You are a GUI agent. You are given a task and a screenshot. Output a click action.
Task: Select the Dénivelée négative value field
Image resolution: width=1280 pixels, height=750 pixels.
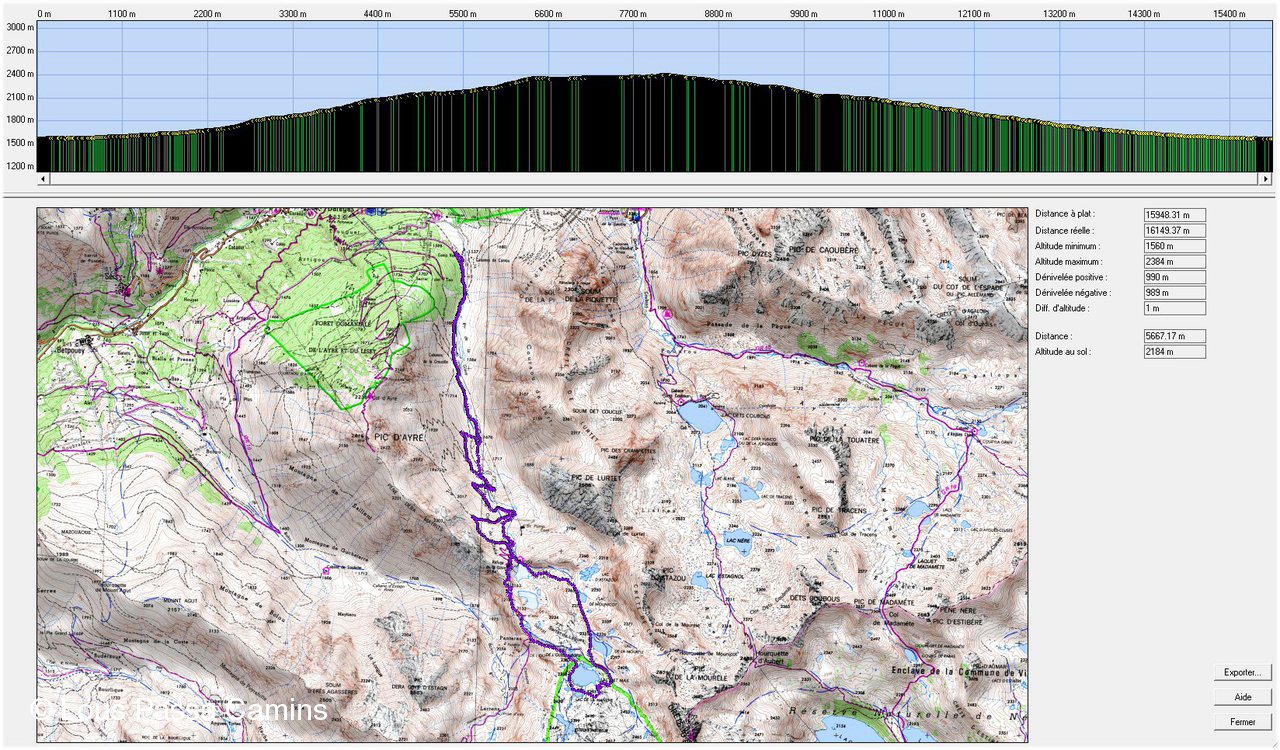(1174, 293)
